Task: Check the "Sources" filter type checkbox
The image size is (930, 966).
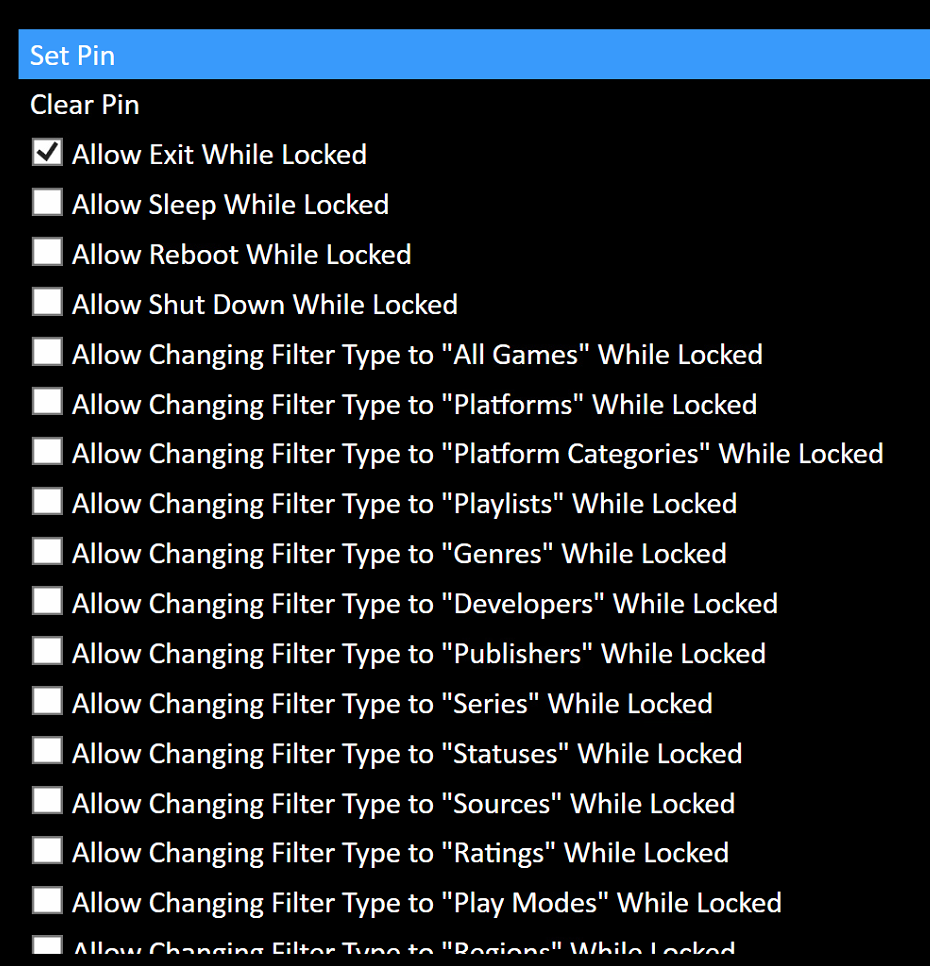Action: (47, 803)
